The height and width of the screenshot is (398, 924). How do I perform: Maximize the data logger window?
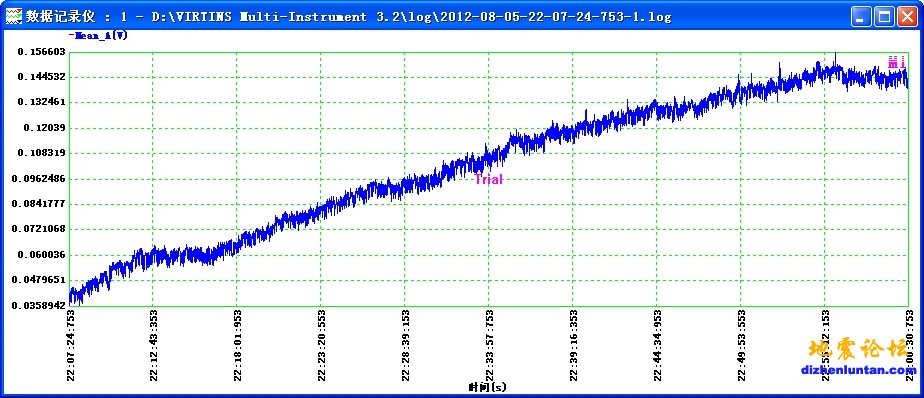pyautogui.click(x=884, y=17)
